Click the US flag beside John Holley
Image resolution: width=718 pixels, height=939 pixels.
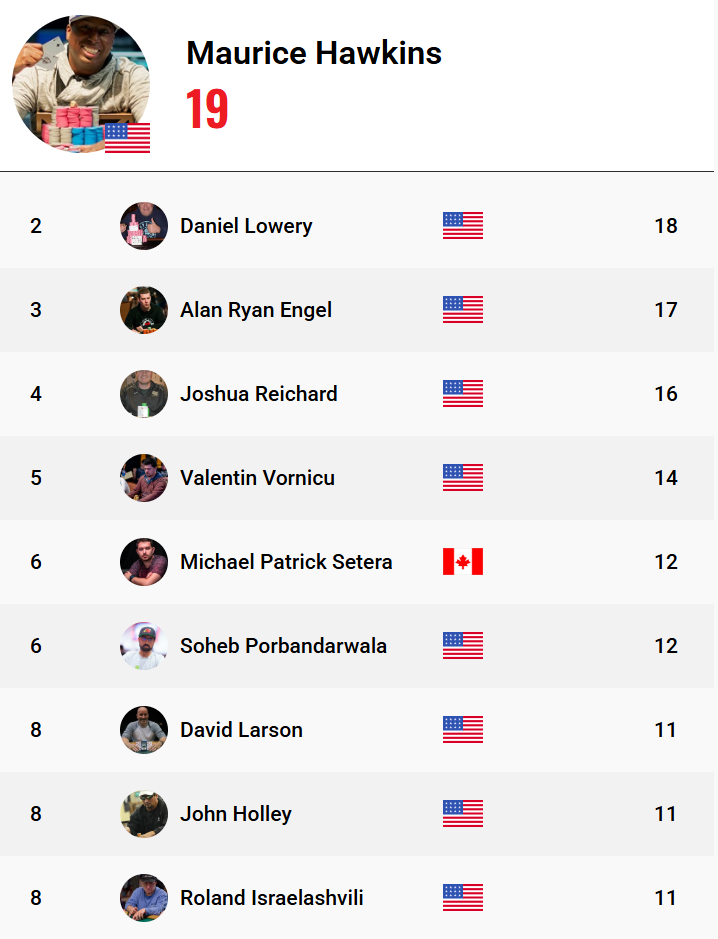[463, 814]
